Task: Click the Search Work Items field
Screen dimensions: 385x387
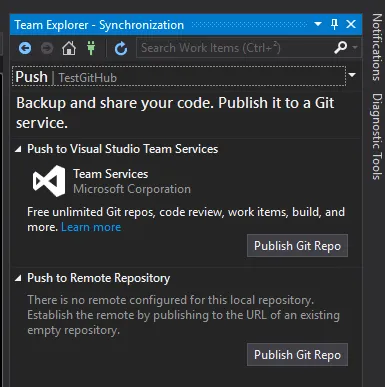Action: pyautogui.click(x=235, y=48)
